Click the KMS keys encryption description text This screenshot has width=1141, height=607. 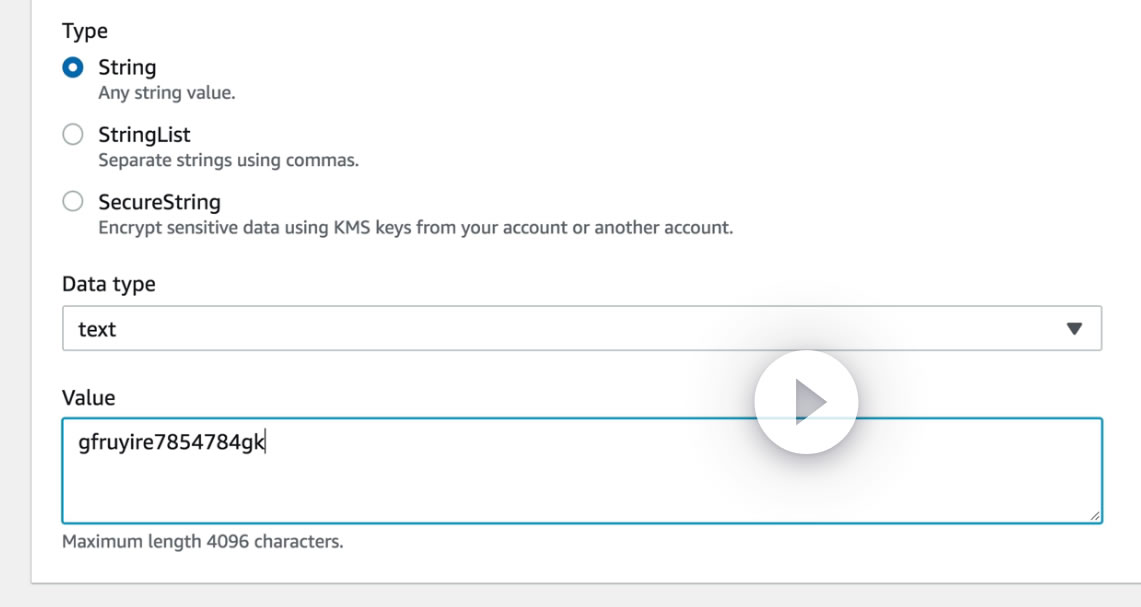coord(415,227)
